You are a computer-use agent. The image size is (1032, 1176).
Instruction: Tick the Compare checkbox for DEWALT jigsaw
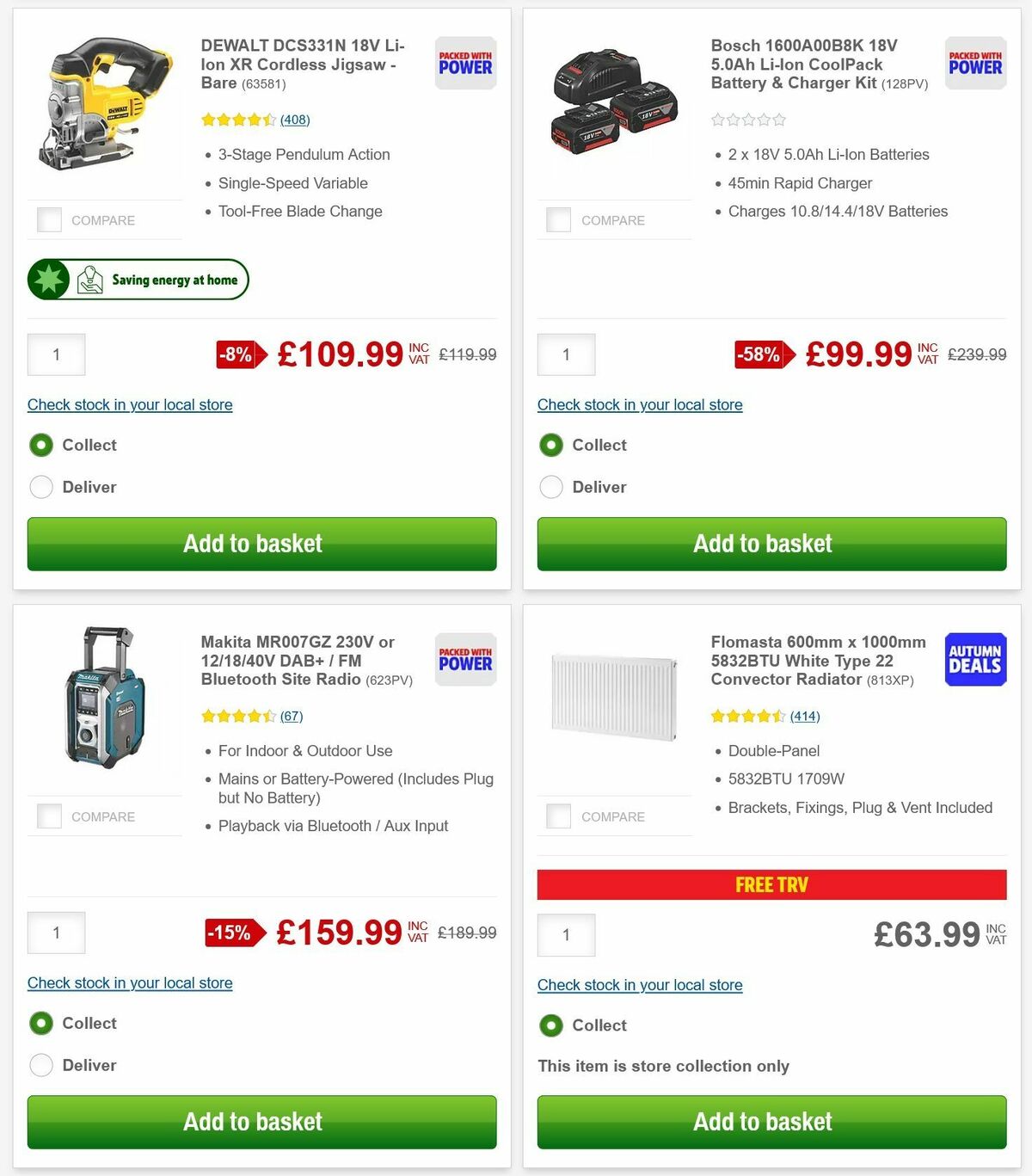coord(49,219)
